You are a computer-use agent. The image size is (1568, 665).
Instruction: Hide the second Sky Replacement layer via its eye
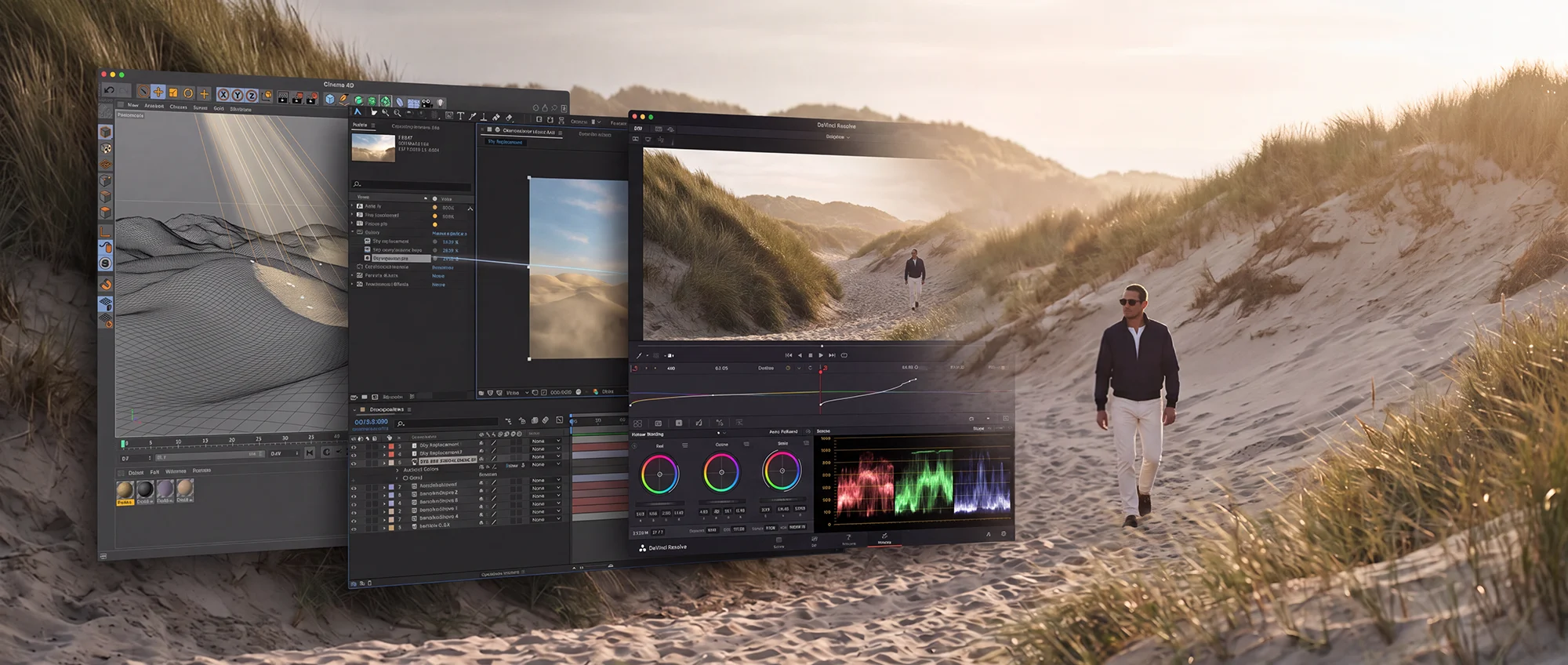pyautogui.click(x=354, y=455)
